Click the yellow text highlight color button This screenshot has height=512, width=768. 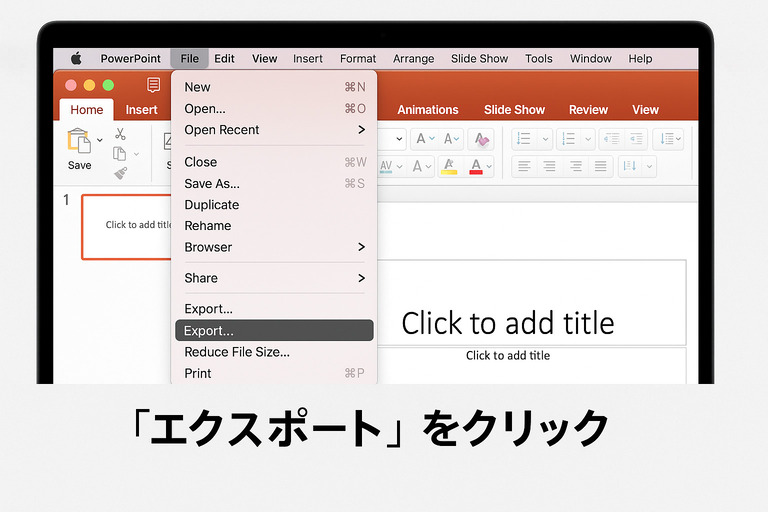click(449, 166)
